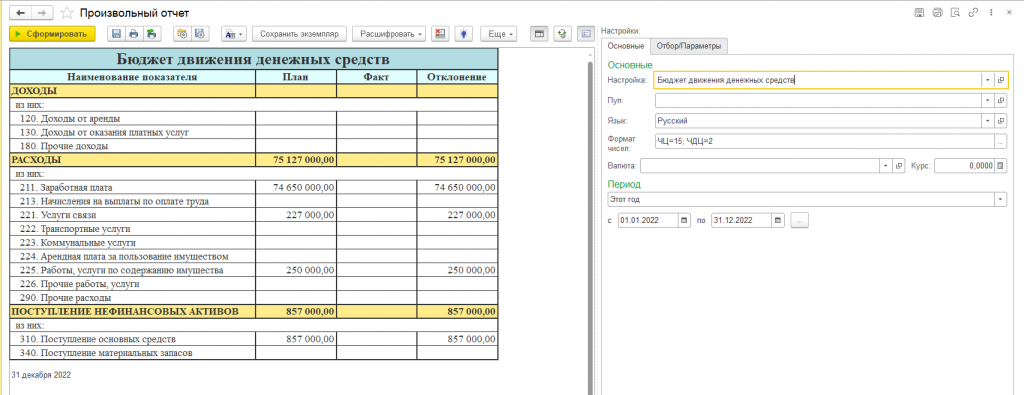Image resolution: width=1024 pixels, height=395 pixels.
Task: Click the light bulb toolbar icon
Action: [x=464, y=33]
